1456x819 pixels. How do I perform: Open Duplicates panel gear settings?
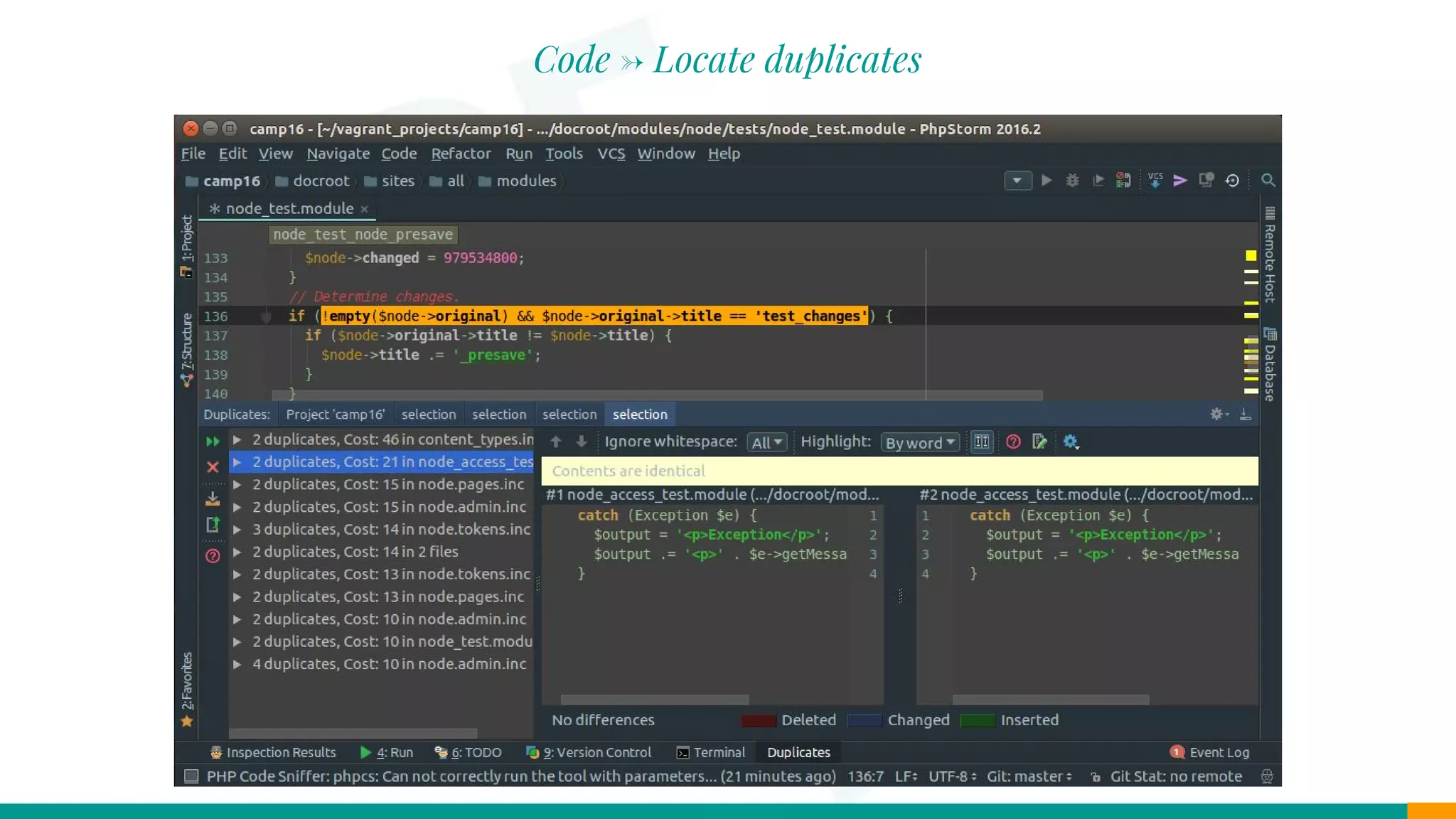click(1219, 414)
